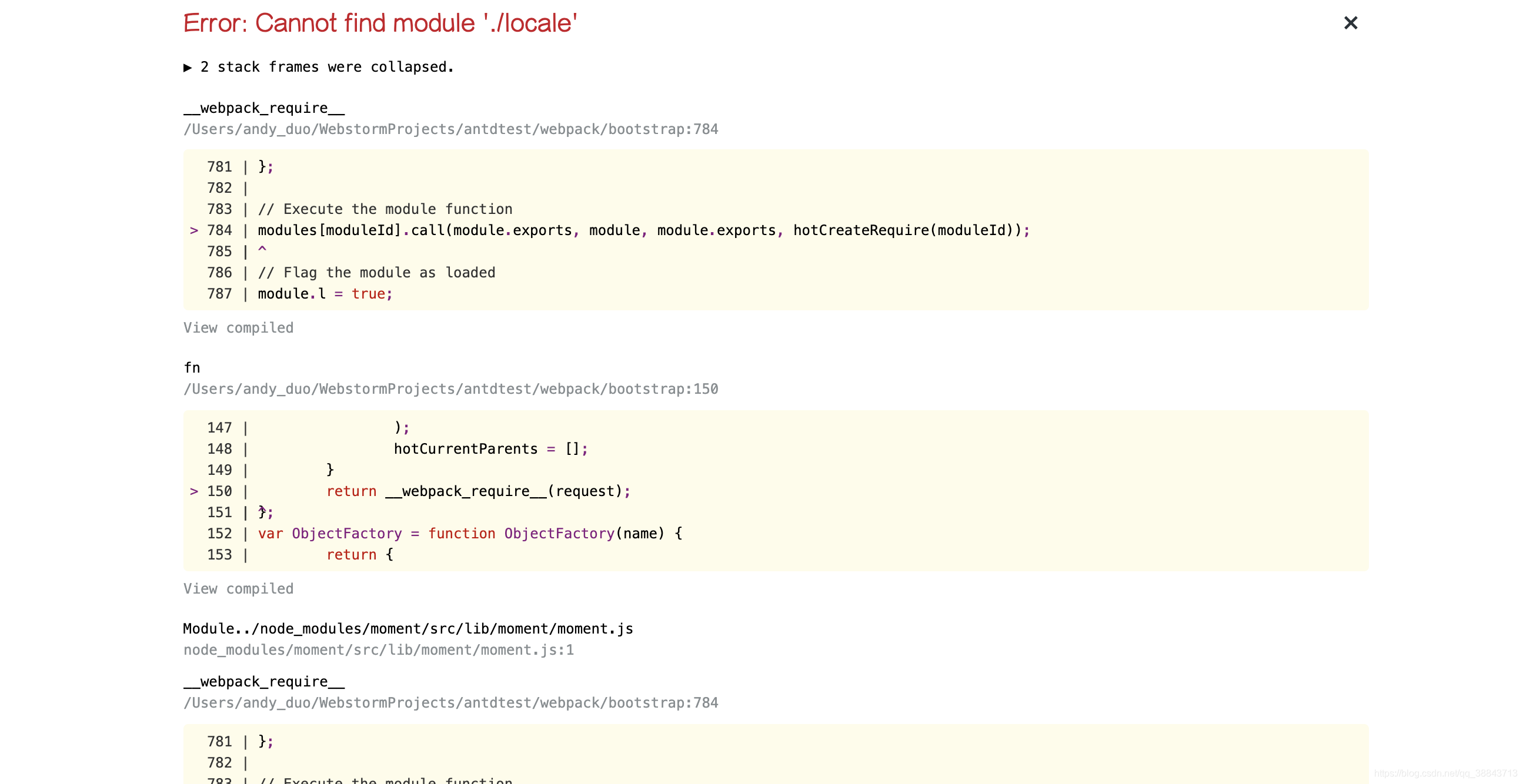Viewport: 1523px width, 784px height.
Task: Open bootstrap:784 path under first __webpack_require__
Action: (x=450, y=129)
